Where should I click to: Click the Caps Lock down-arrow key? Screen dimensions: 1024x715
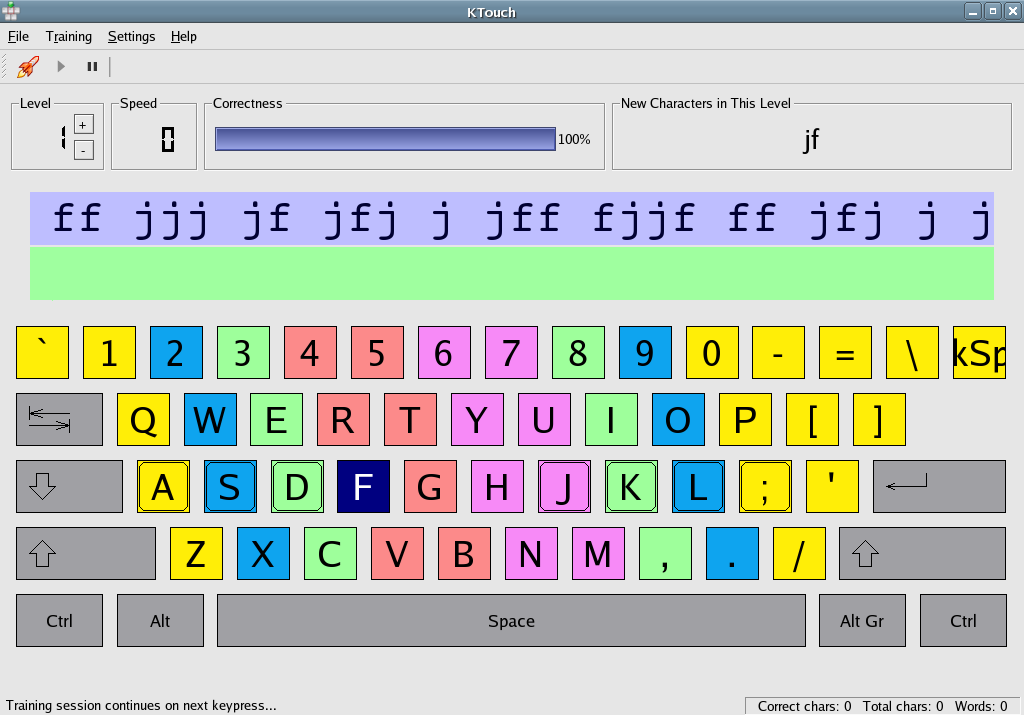point(69,486)
